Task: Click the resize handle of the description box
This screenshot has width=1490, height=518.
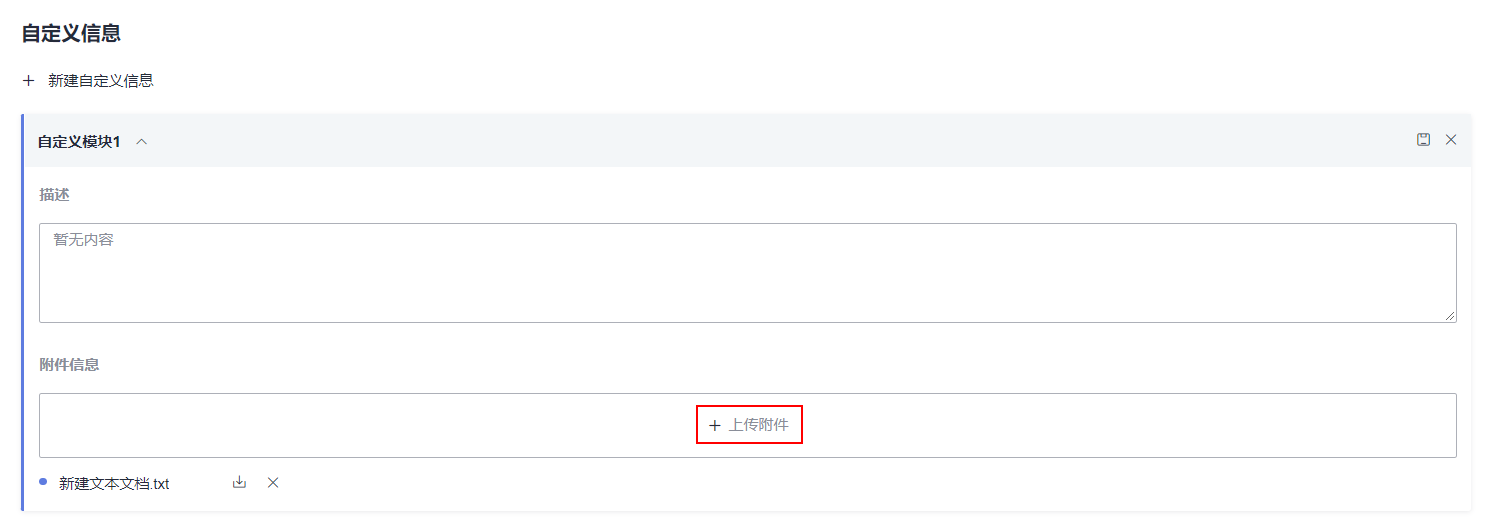Action: (1450, 316)
